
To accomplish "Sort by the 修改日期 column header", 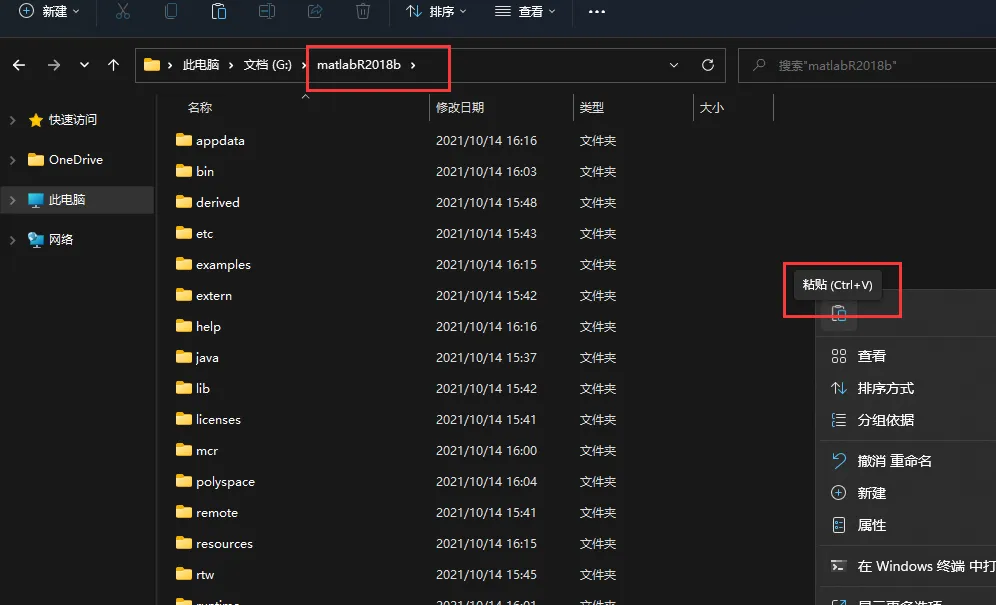I will click(x=460, y=107).
